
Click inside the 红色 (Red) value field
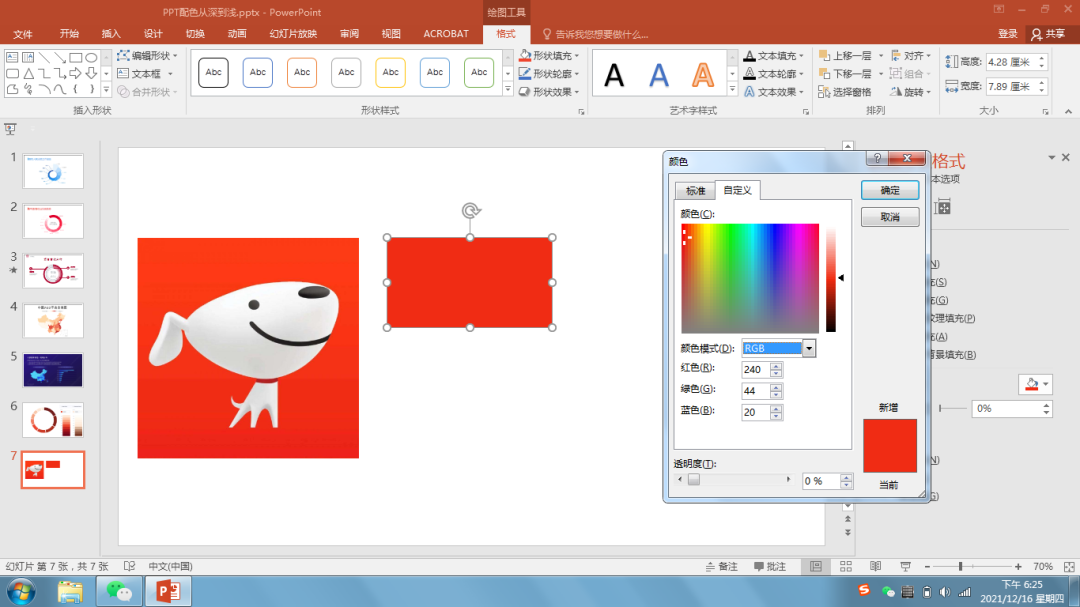click(x=754, y=370)
